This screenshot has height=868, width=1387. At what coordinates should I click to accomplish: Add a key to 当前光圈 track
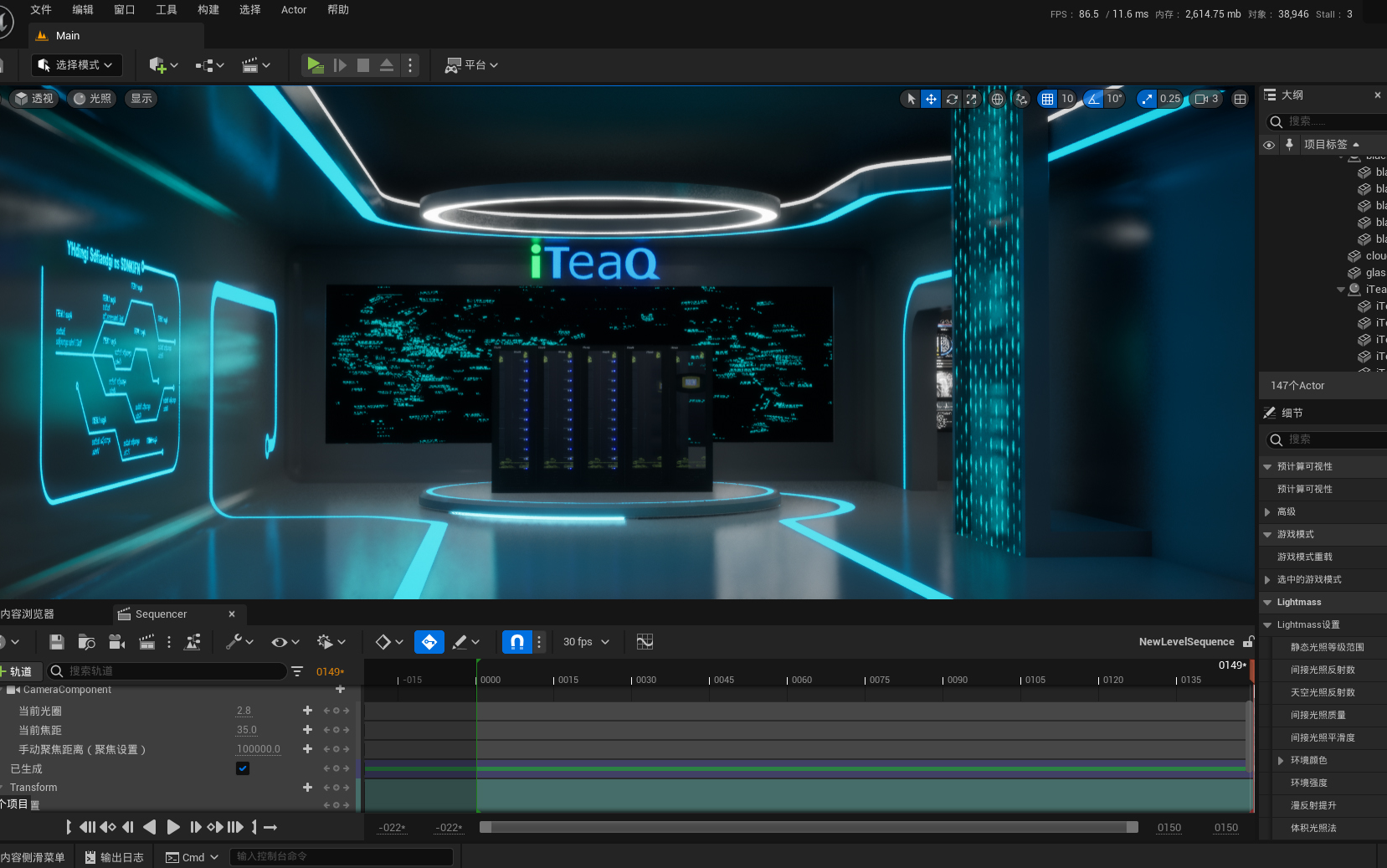coord(307,711)
